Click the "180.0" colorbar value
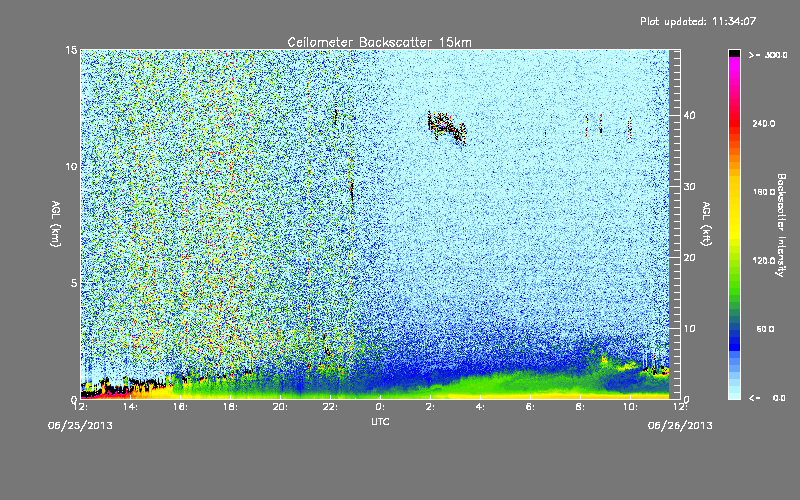Screen dimensions: 800x500 tap(764, 192)
